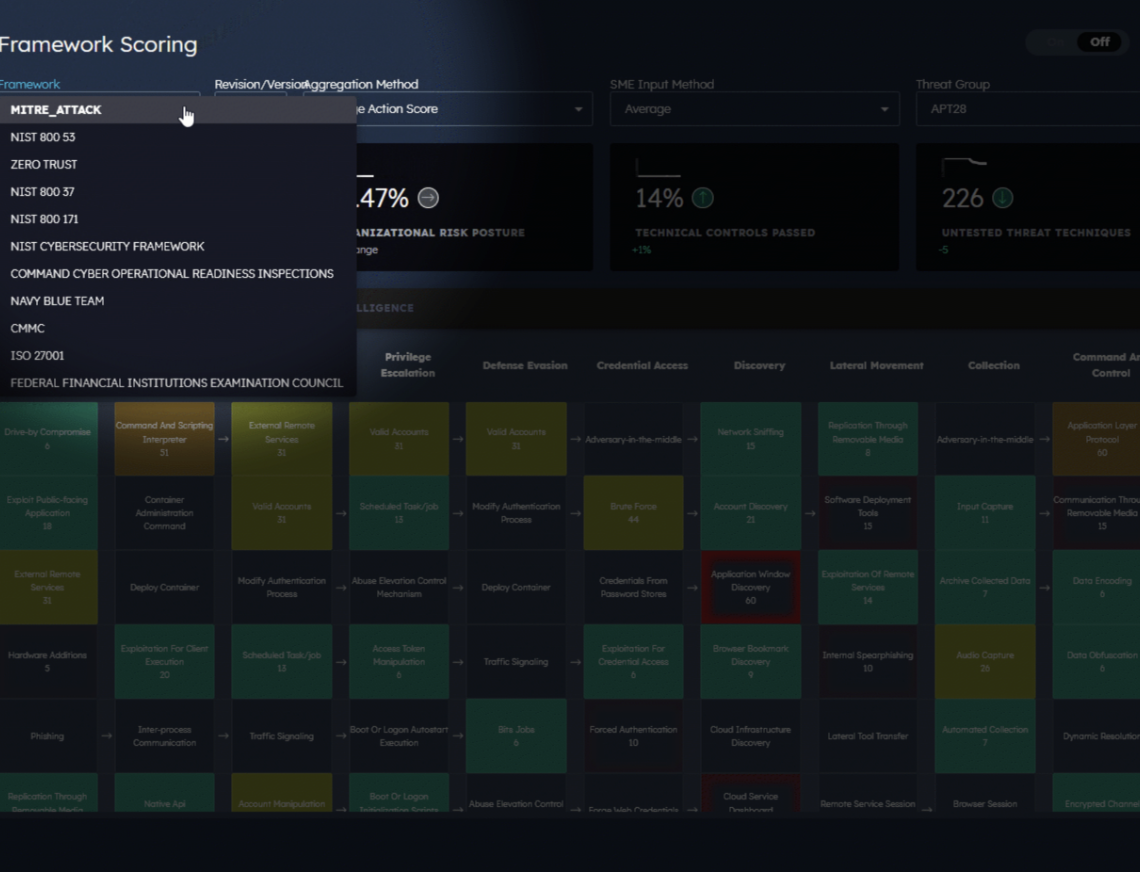1140x872 pixels.
Task: Open Archive Collected Data tile
Action: click(x=984, y=587)
